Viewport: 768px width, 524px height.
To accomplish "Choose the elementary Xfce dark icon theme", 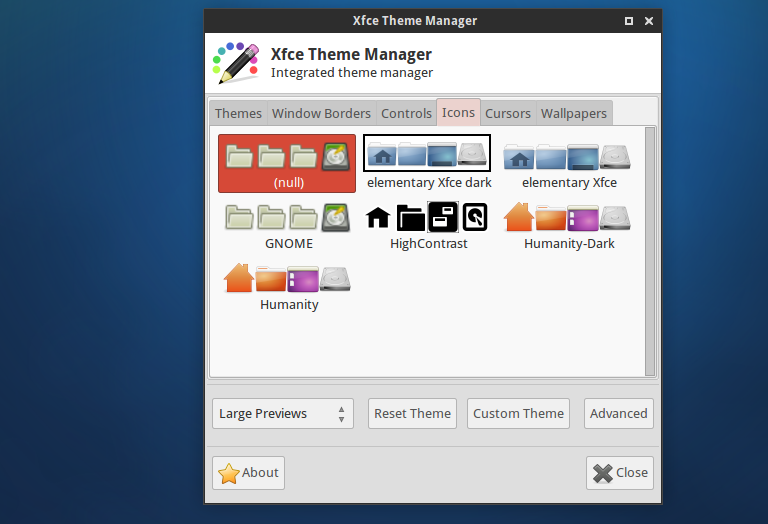I will click(x=427, y=163).
